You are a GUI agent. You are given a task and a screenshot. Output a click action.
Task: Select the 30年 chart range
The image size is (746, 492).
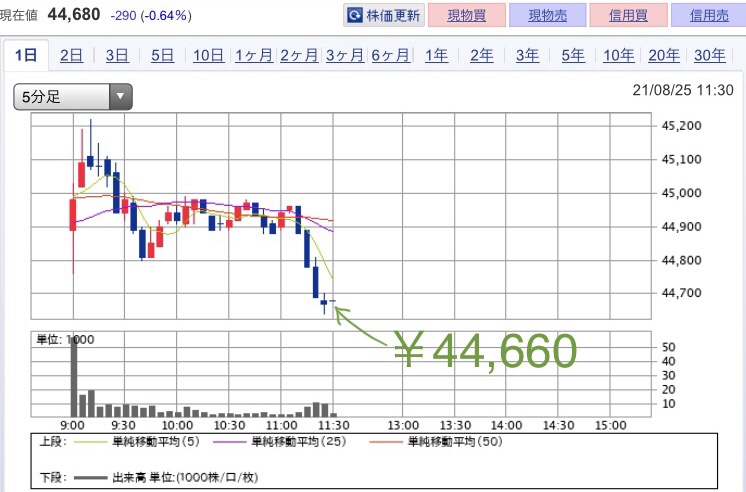(x=710, y=56)
